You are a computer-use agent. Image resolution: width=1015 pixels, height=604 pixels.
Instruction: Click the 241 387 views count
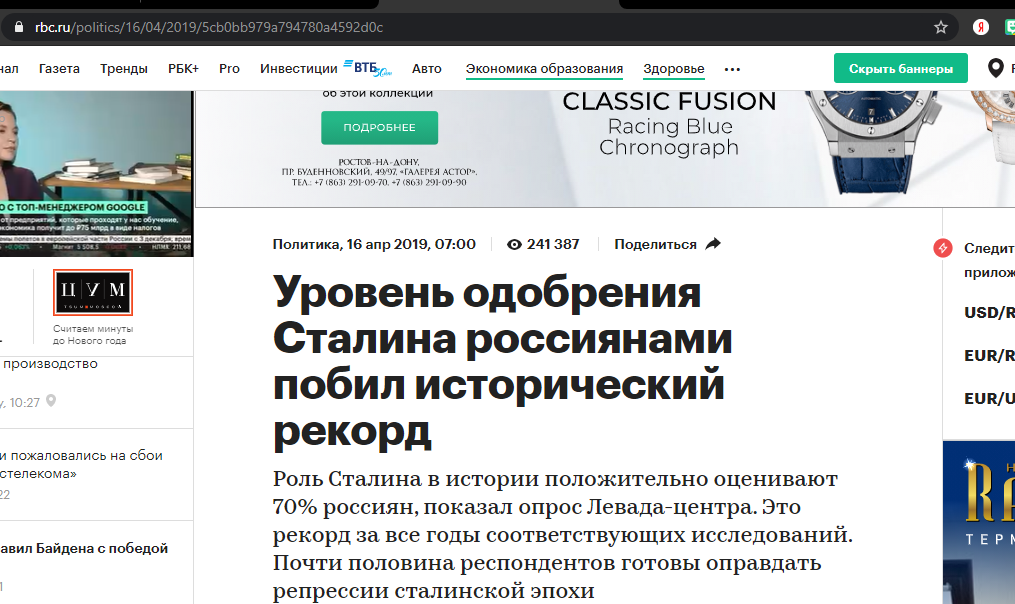553,244
